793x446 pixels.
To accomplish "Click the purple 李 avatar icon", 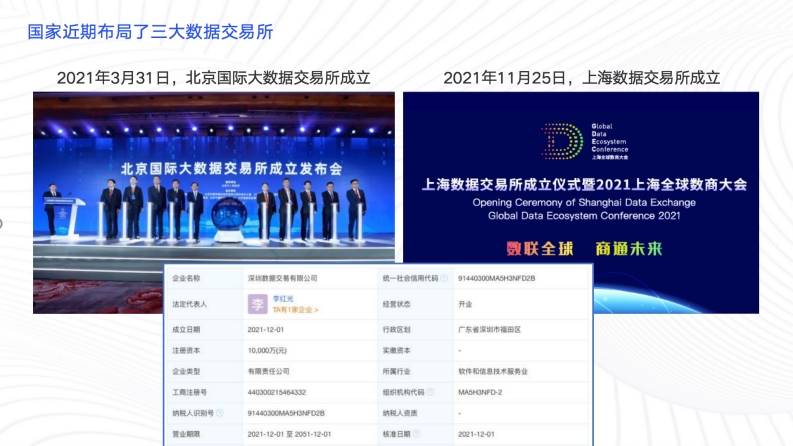I will click(x=257, y=304).
